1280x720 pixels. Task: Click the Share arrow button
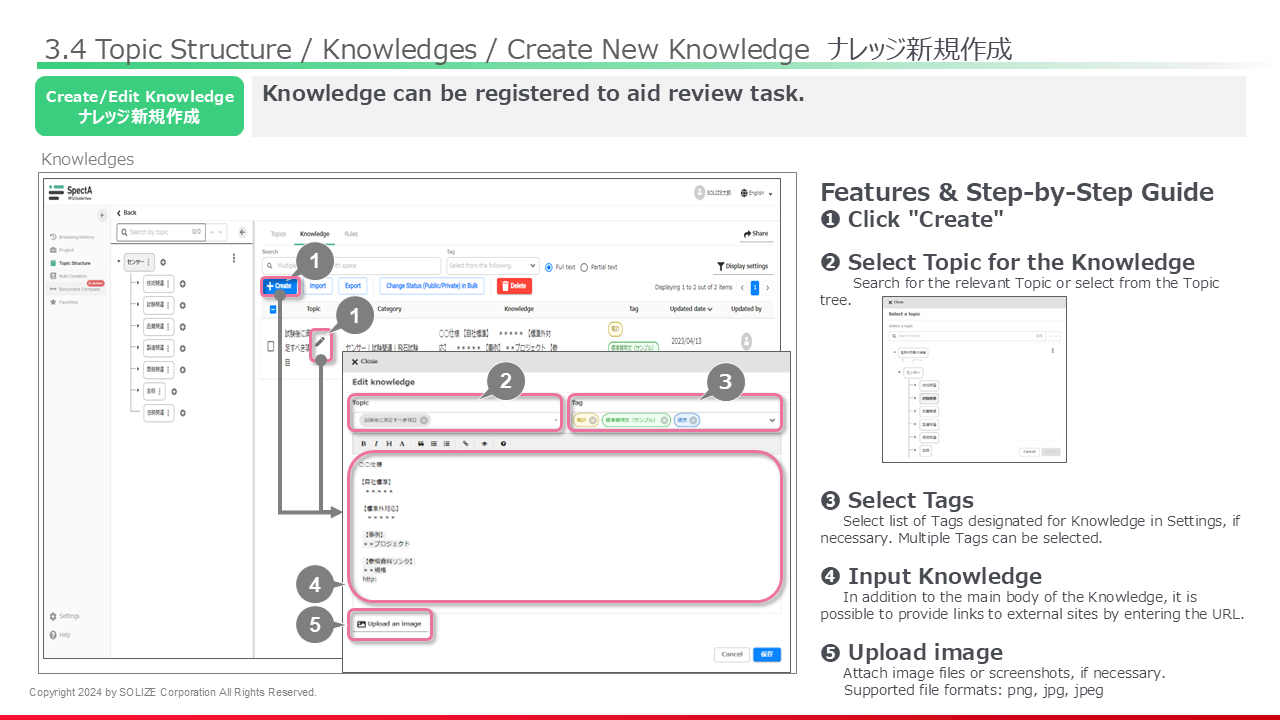(756, 234)
